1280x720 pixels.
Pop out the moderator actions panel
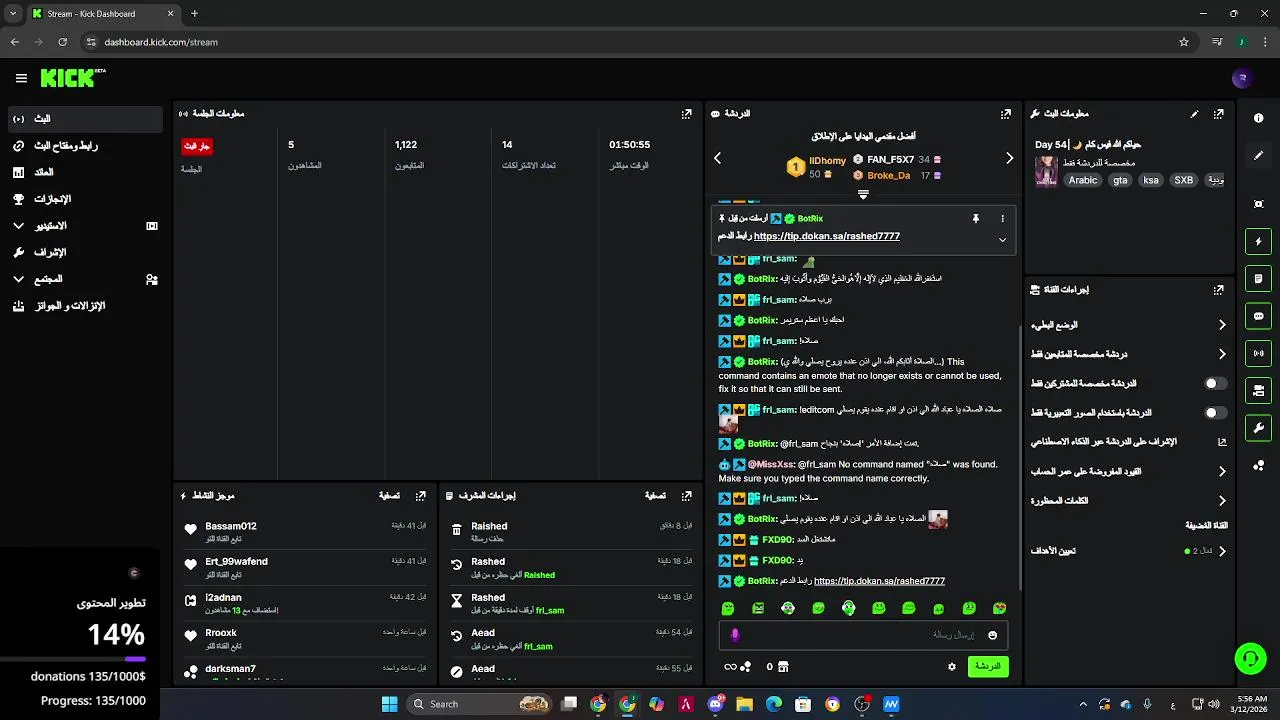pyautogui.click(x=687, y=495)
